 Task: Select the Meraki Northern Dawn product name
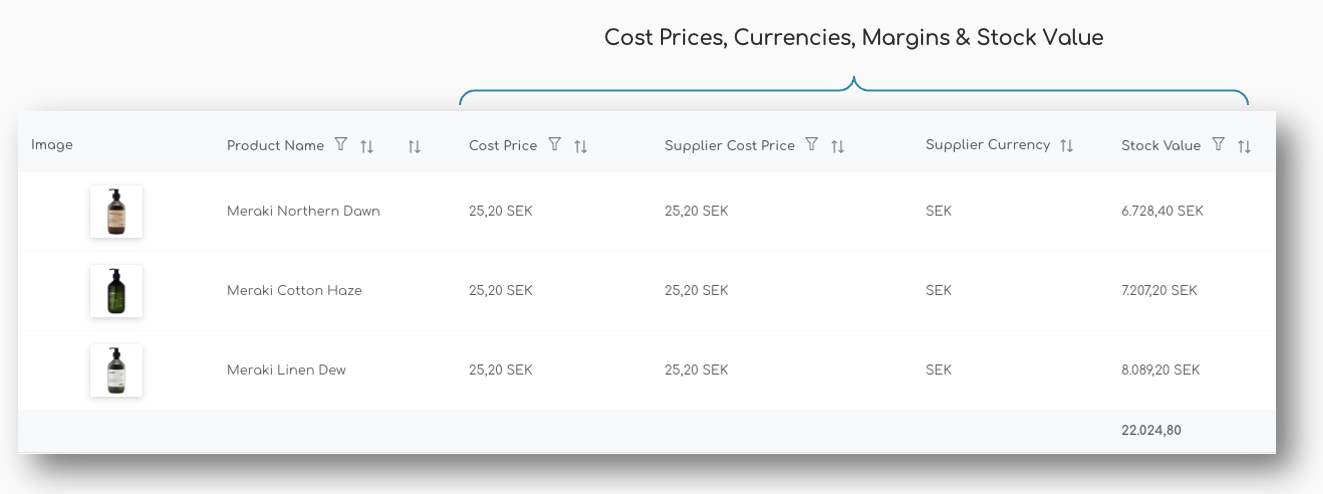(x=303, y=211)
